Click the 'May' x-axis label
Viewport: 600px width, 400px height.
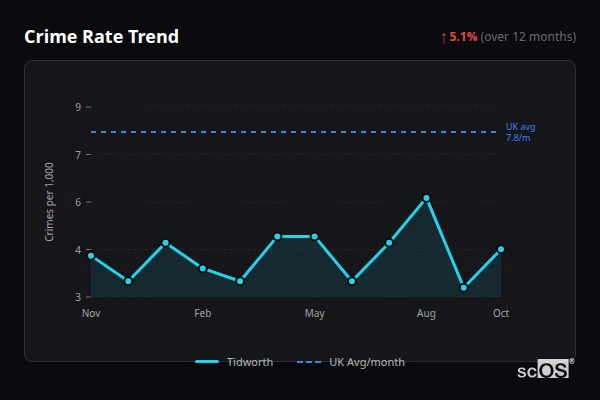point(315,313)
